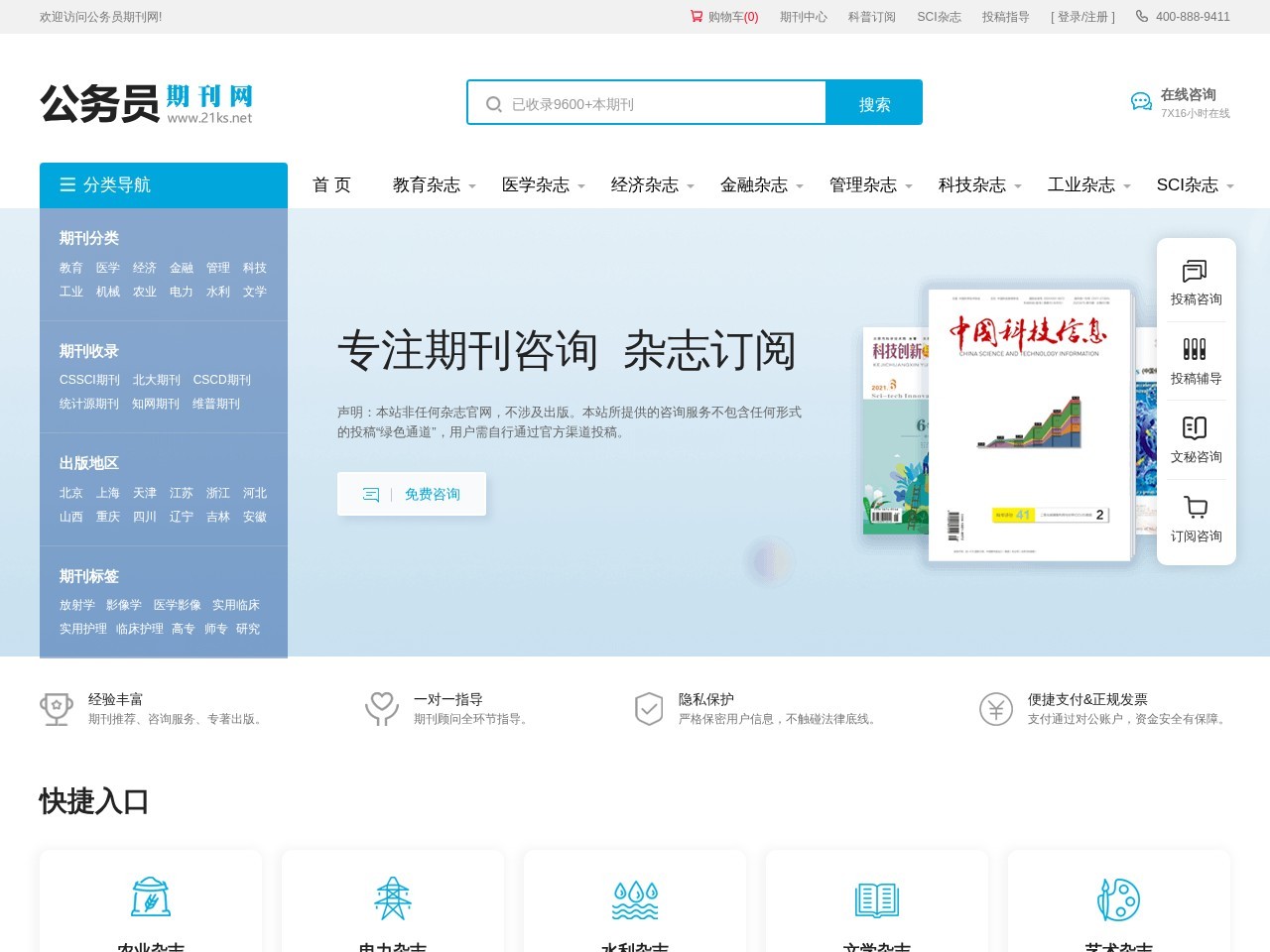Open 期刊中心 in the top bar

(x=802, y=16)
